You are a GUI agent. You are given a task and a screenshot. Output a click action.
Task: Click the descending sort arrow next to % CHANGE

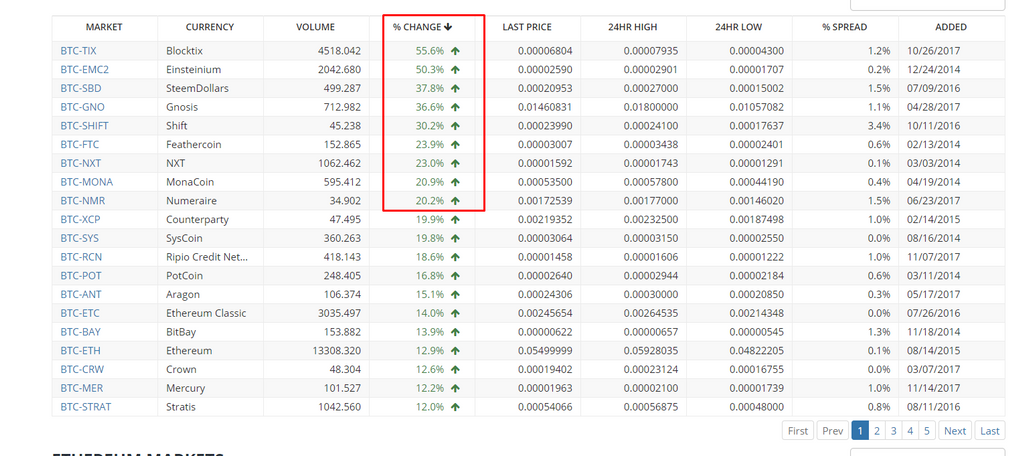click(x=447, y=27)
